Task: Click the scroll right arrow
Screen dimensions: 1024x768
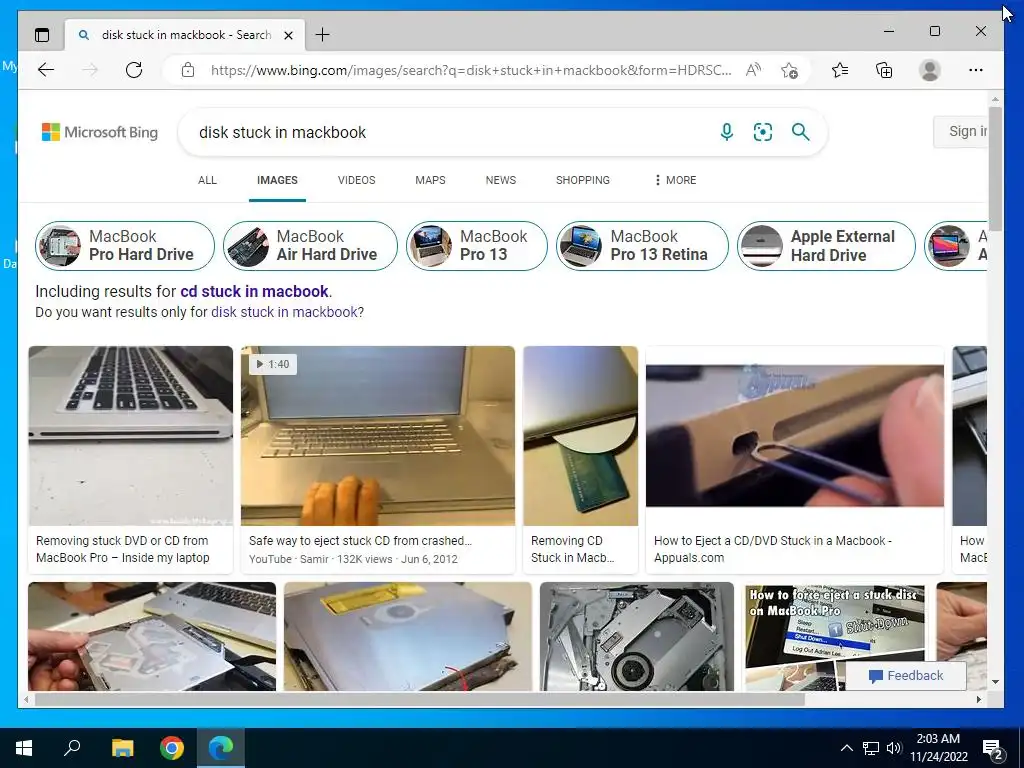Action: pyautogui.click(x=978, y=699)
